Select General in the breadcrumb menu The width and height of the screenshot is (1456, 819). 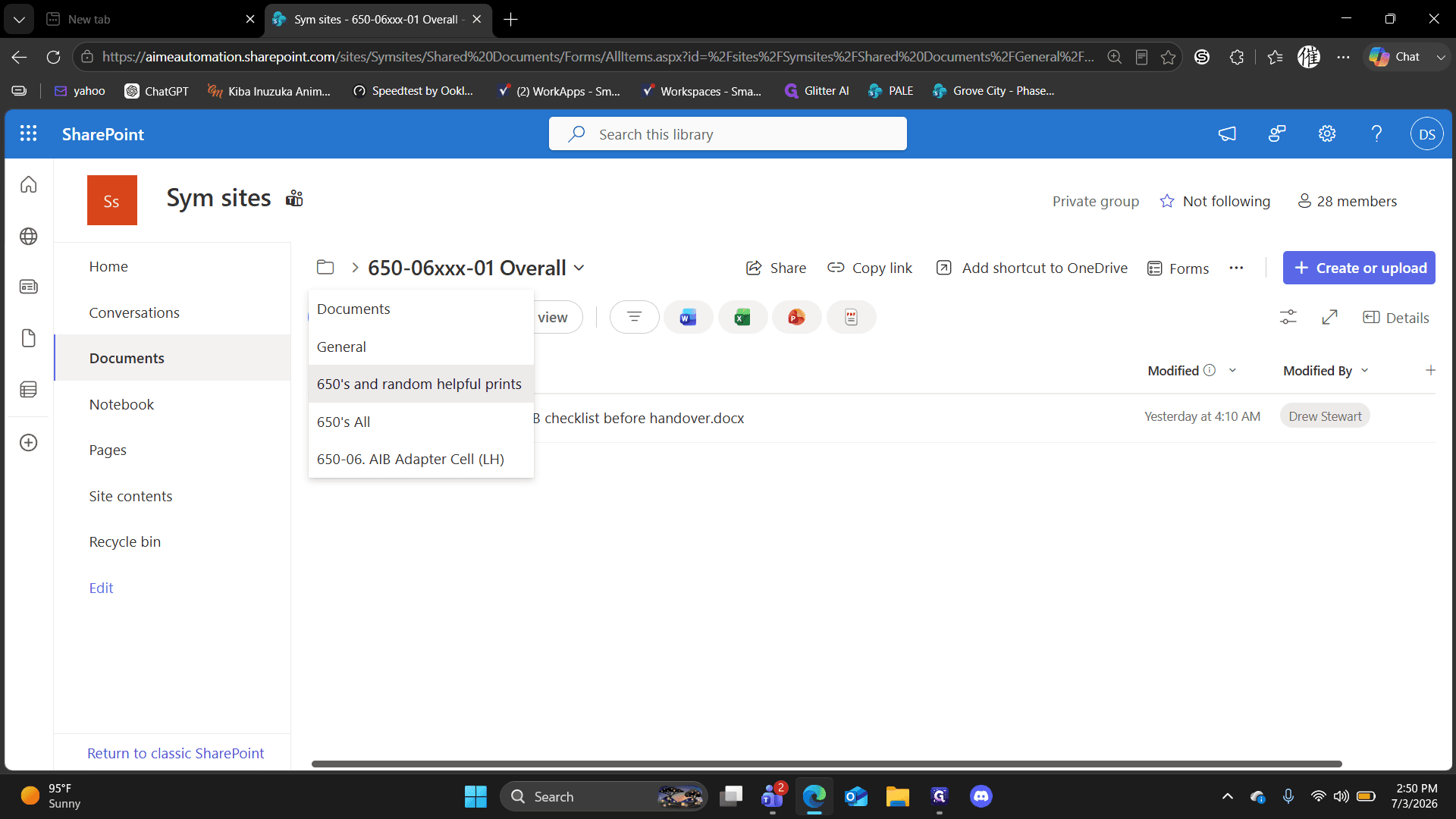pos(421,347)
